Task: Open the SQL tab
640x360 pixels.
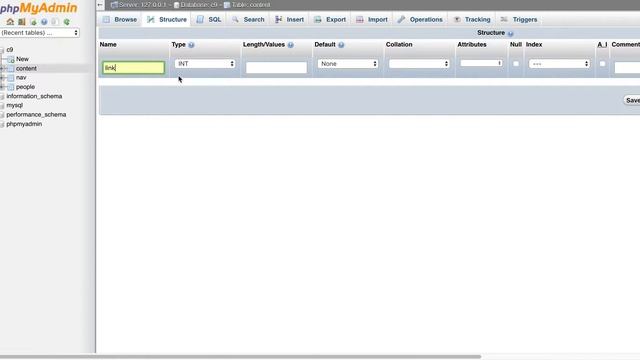Action: [209, 20]
